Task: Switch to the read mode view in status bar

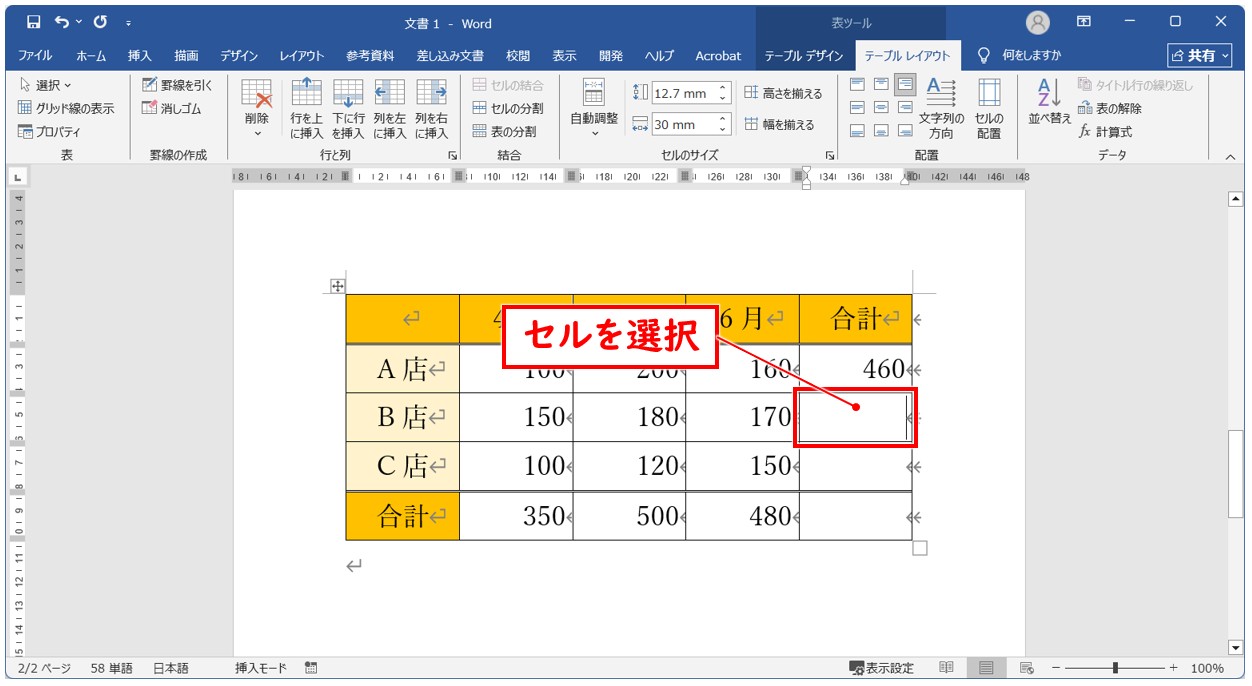Action: [x=946, y=668]
